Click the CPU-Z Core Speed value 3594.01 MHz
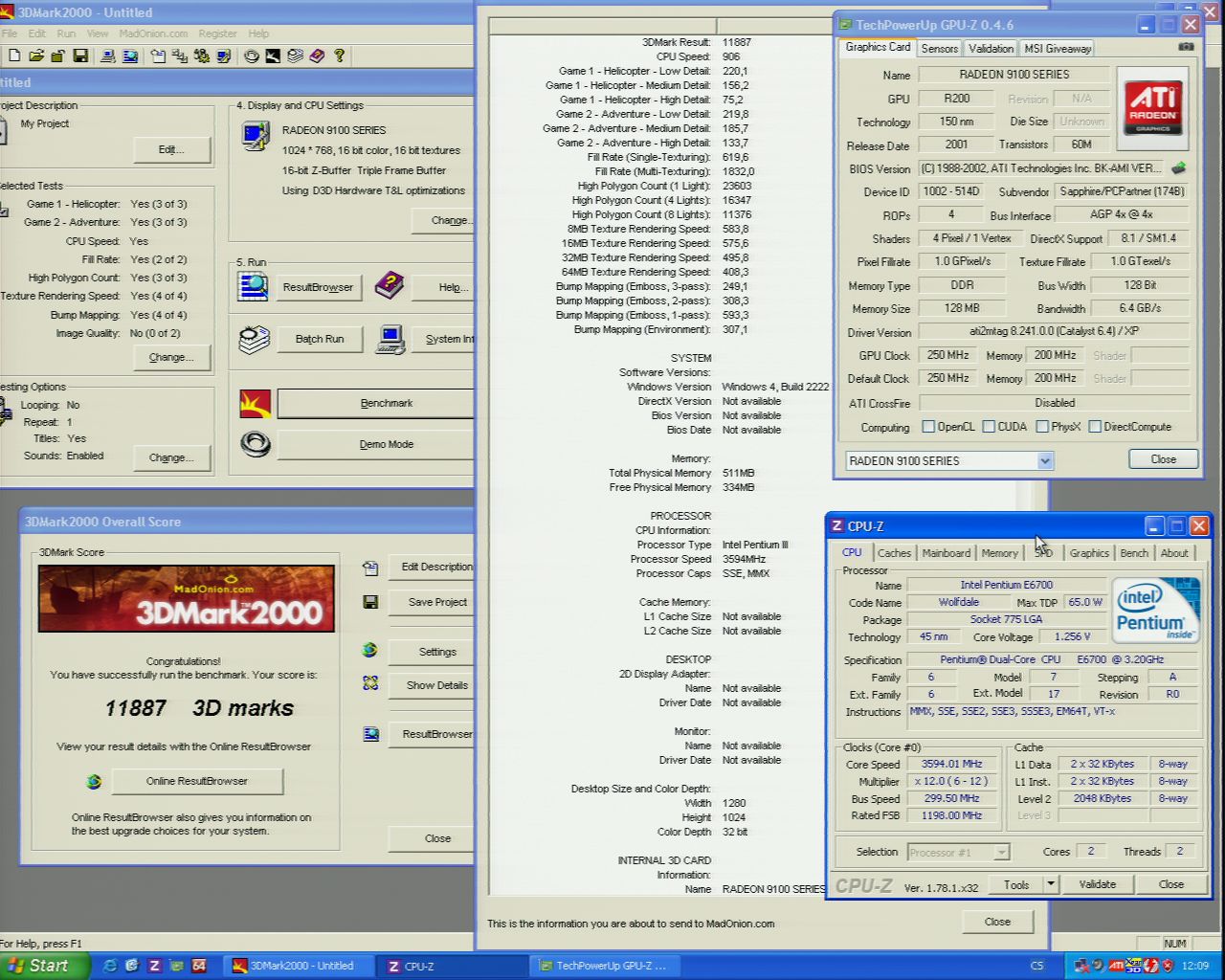 (951, 764)
